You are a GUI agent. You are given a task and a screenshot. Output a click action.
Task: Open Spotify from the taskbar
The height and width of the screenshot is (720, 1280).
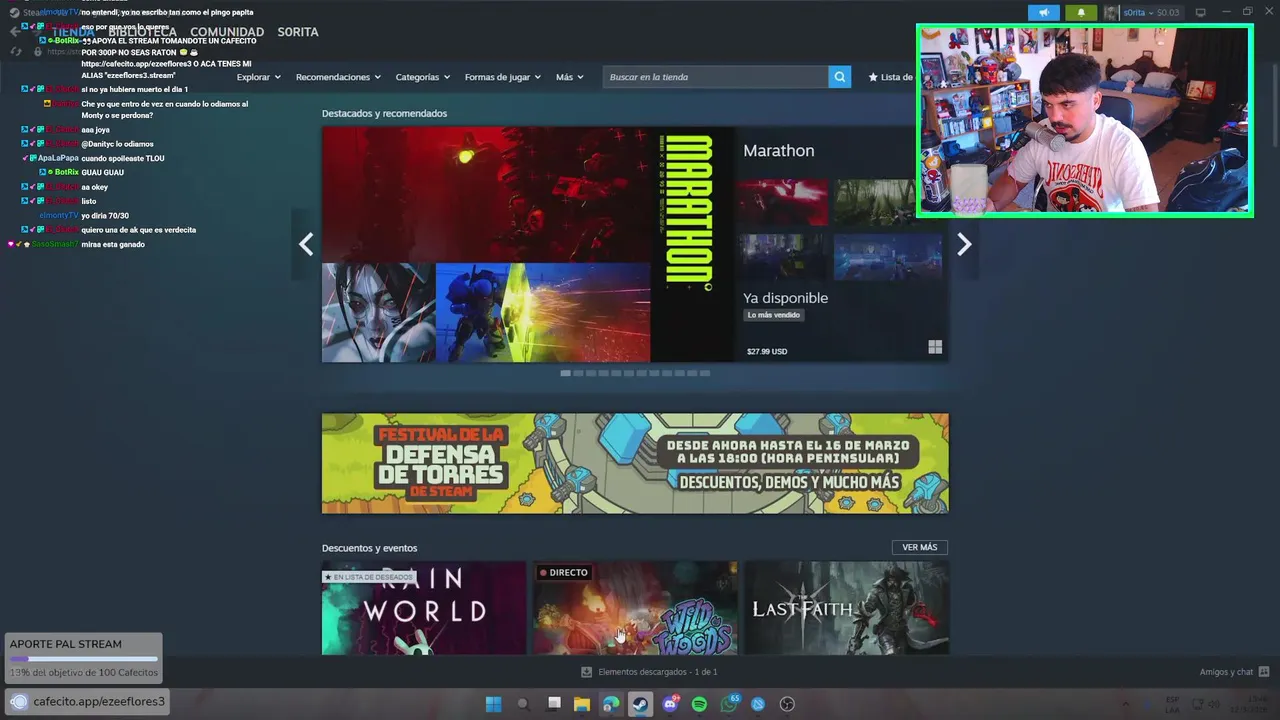tap(699, 704)
